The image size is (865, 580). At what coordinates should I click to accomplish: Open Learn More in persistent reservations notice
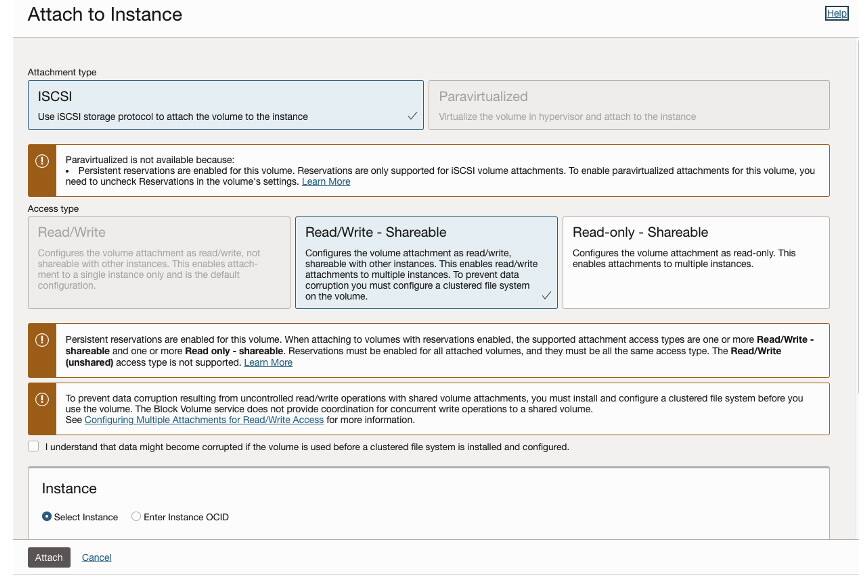click(x=268, y=363)
